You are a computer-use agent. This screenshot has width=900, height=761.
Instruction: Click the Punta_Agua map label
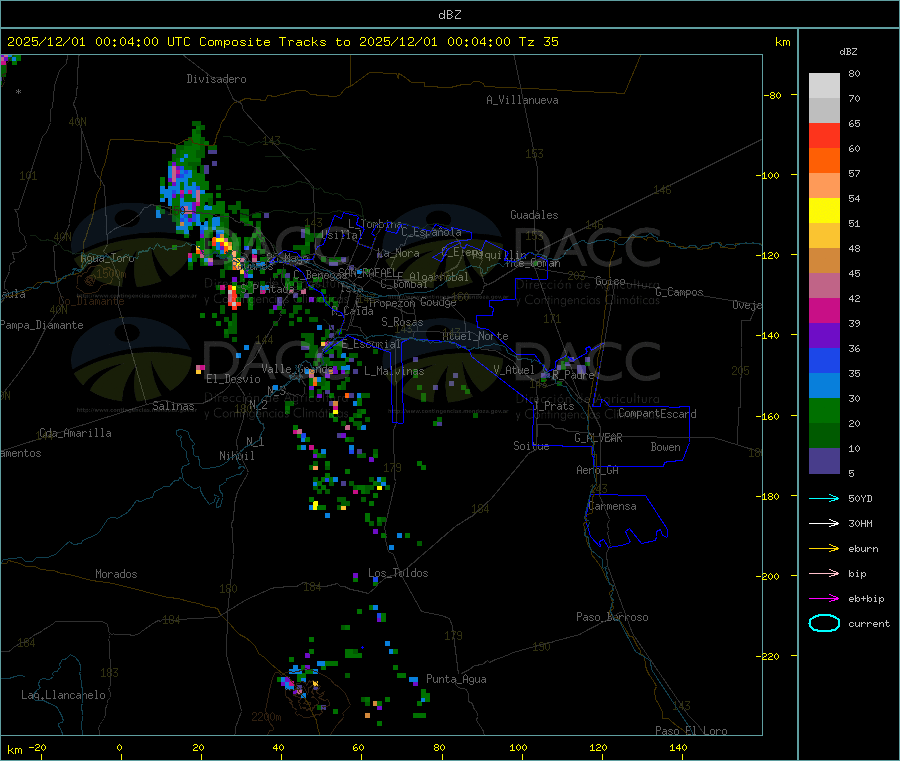pos(456,679)
